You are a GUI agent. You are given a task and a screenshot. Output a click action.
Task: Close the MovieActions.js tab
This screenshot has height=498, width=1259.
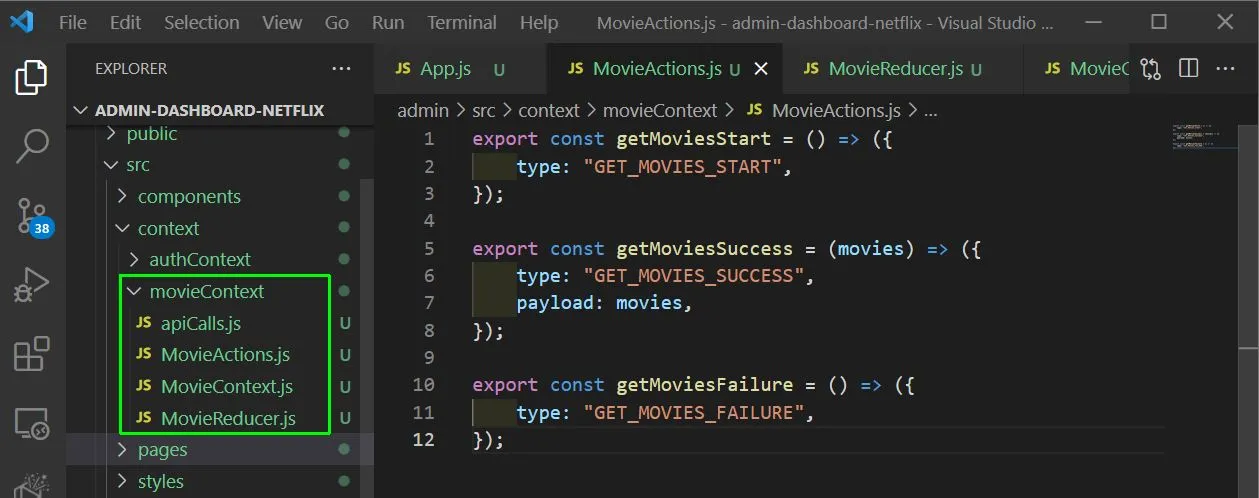tap(760, 69)
